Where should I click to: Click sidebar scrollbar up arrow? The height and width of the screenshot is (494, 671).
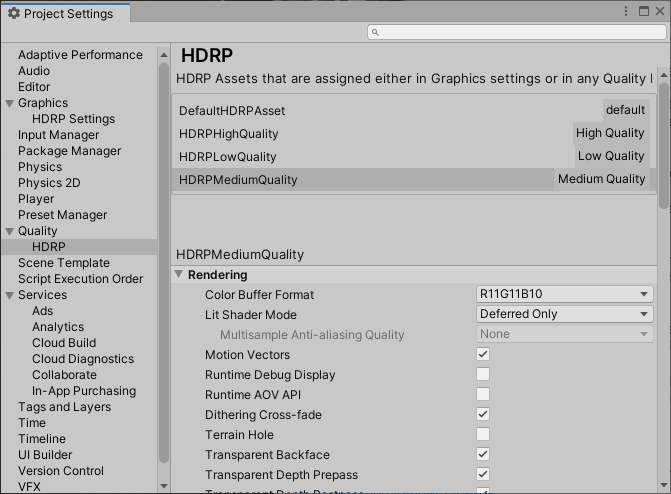[164, 55]
